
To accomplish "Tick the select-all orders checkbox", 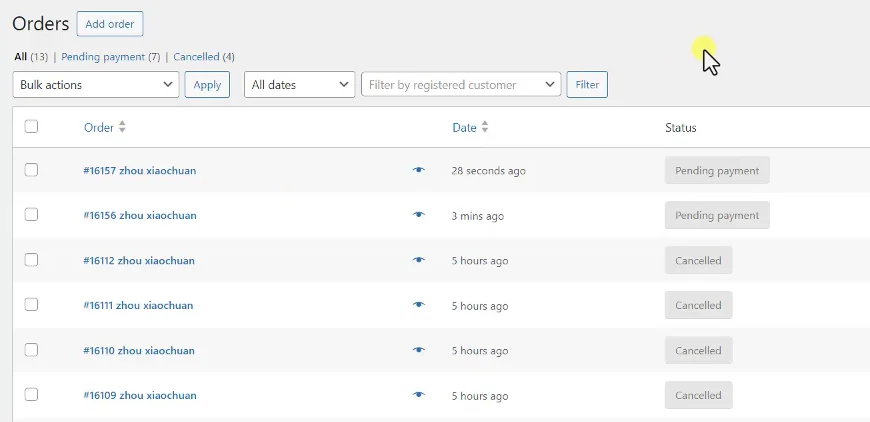I will 31,126.
